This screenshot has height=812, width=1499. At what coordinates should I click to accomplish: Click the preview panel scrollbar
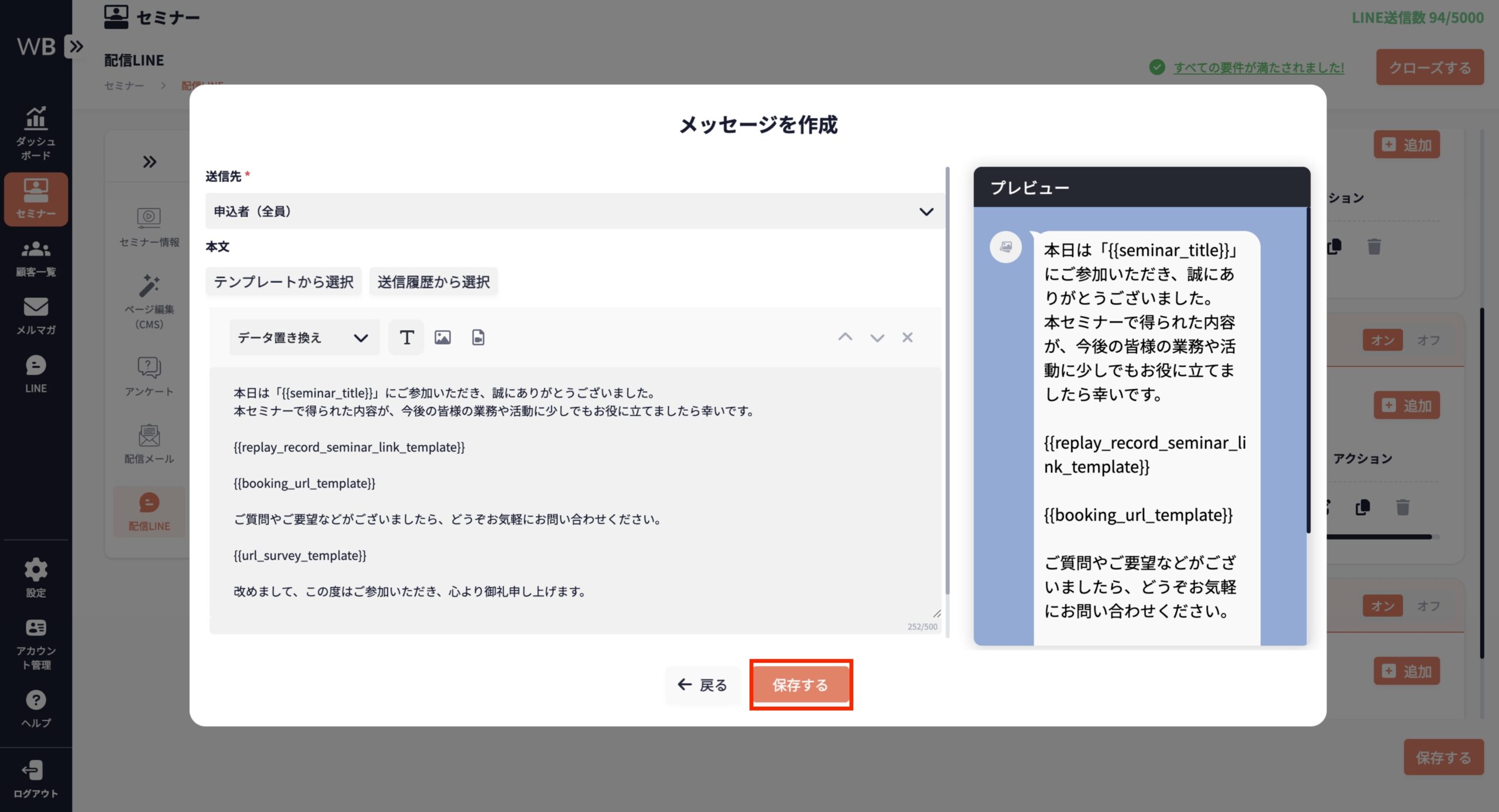pyautogui.click(x=1308, y=369)
